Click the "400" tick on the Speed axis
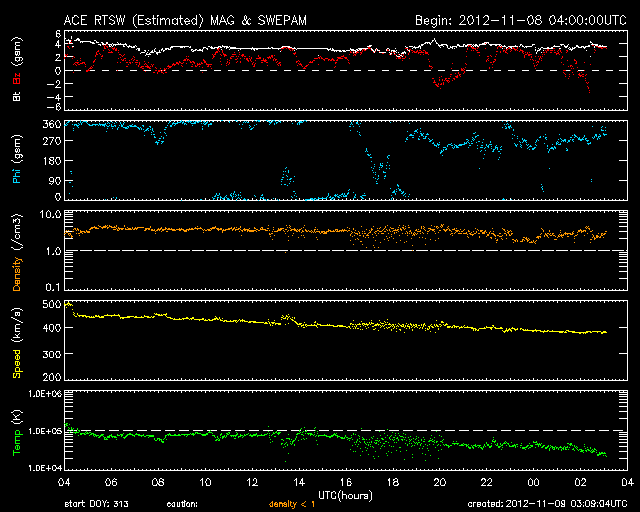Screen dimensions: 640x512 pyautogui.click(x=52, y=328)
